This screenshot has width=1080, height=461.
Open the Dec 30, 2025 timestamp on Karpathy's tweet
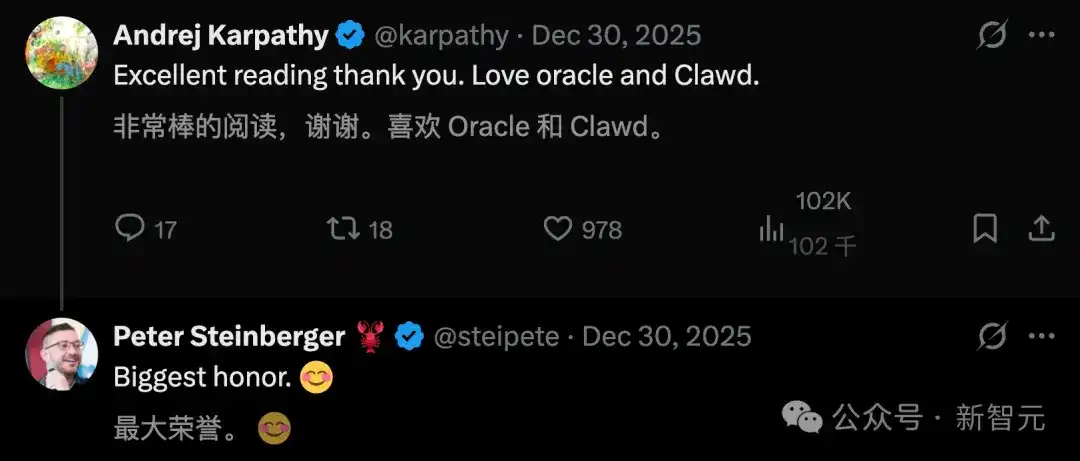tap(617, 35)
